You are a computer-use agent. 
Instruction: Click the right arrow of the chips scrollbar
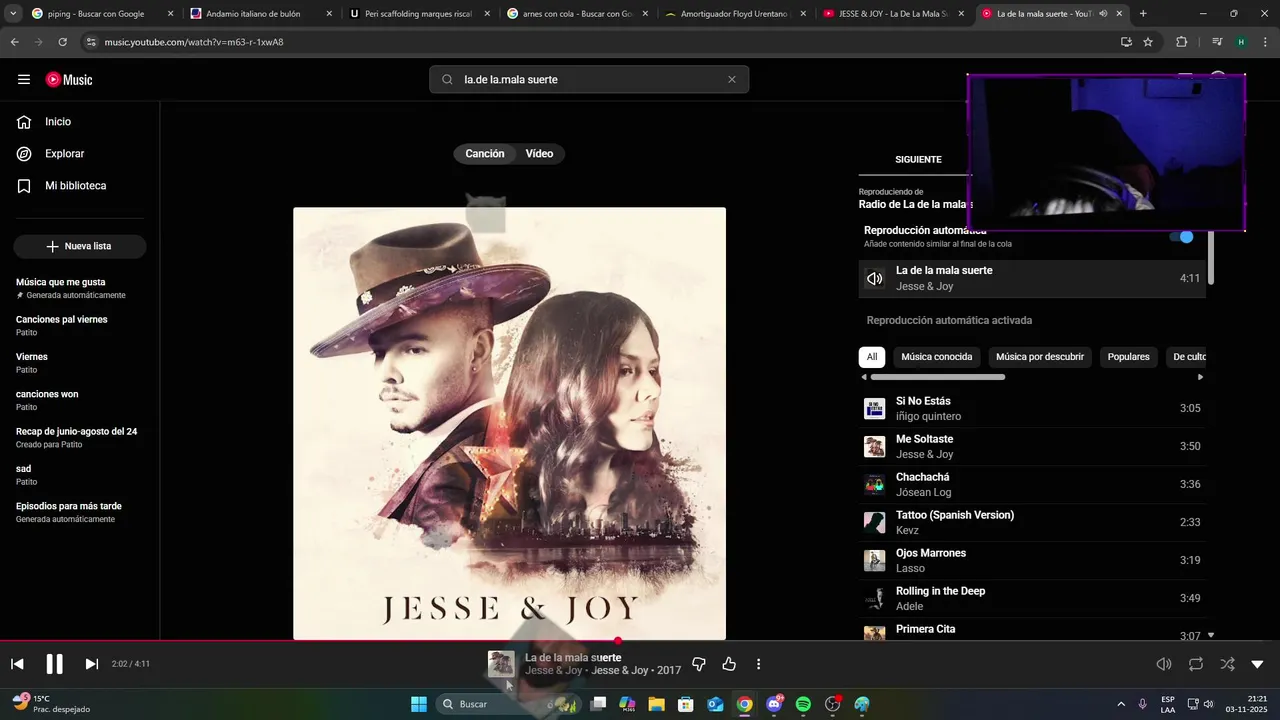click(1200, 377)
